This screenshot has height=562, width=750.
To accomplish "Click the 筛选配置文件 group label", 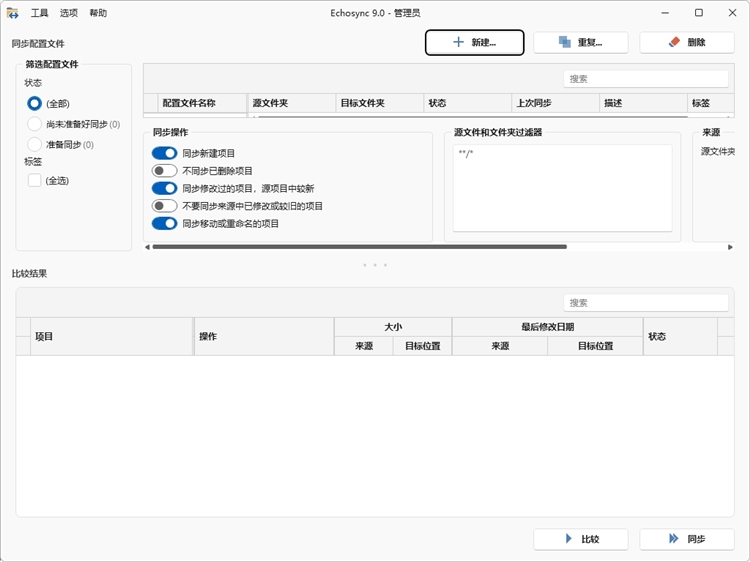I will tap(52, 64).
